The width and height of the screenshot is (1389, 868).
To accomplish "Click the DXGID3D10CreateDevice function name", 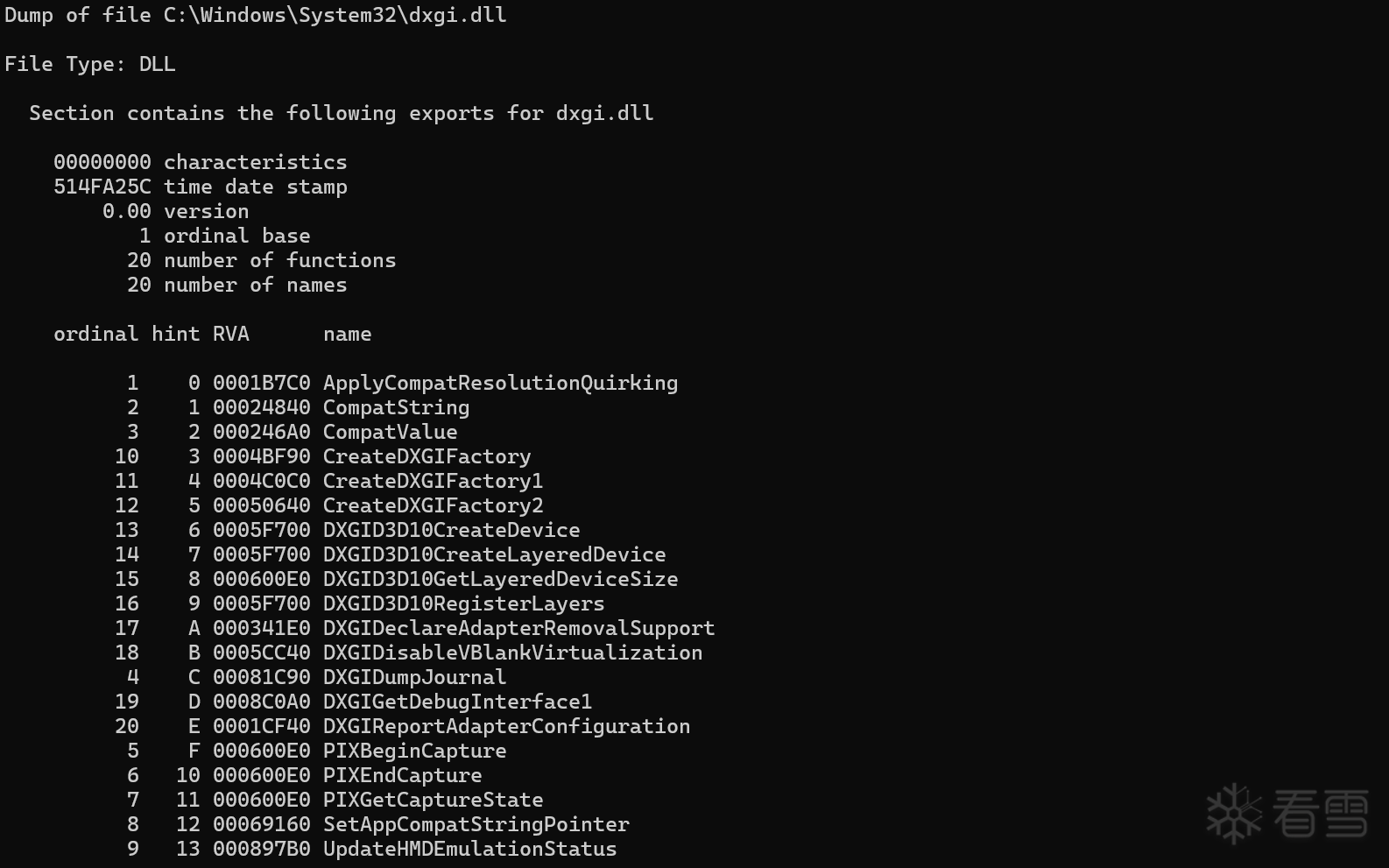I will click(451, 531).
